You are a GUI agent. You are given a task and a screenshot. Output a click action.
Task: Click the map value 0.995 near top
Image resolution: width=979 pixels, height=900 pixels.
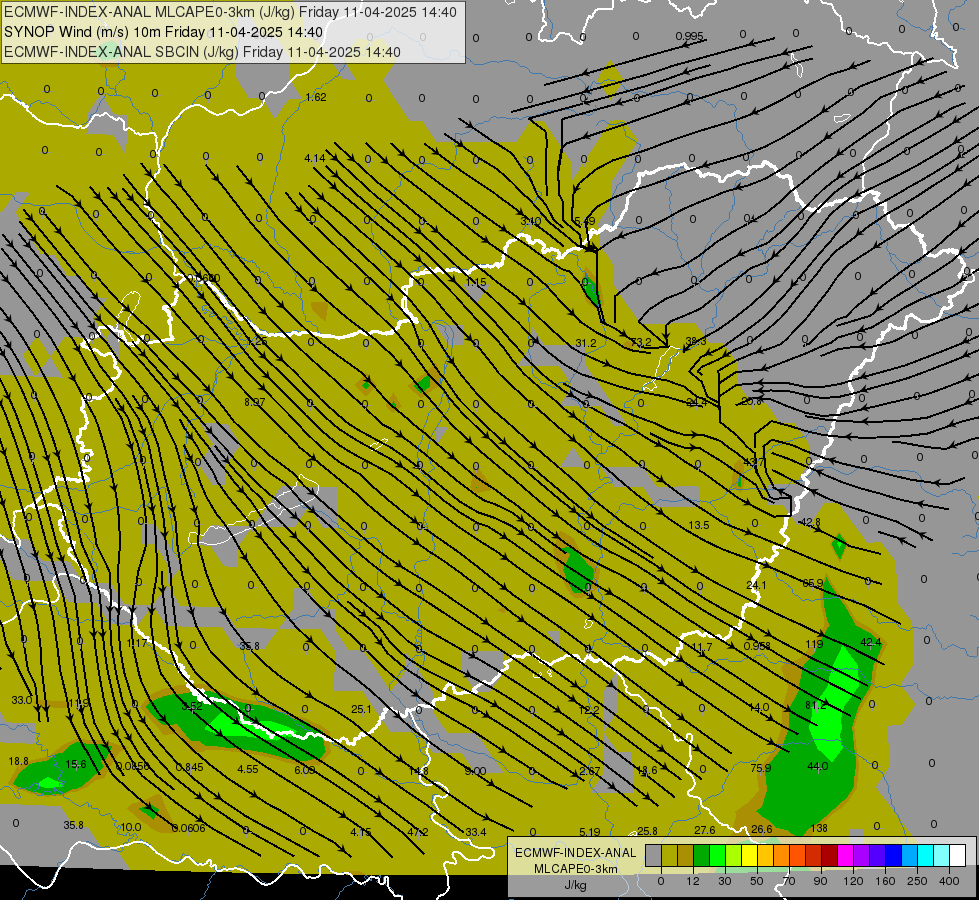(689, 36)
